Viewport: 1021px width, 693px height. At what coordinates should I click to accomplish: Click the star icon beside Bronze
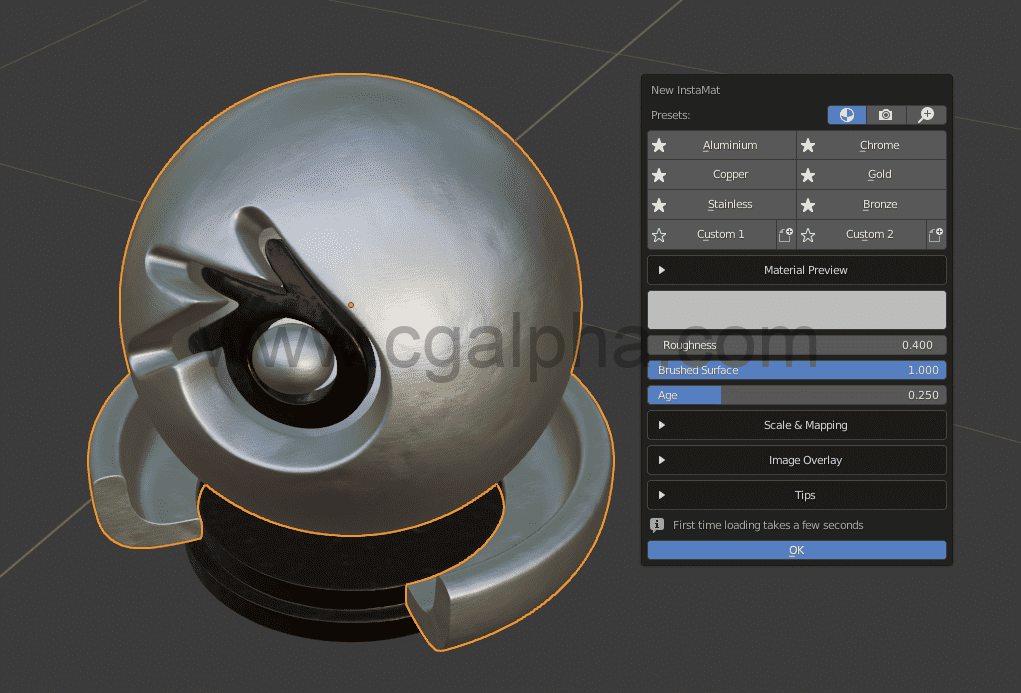(x=807, y=204)
